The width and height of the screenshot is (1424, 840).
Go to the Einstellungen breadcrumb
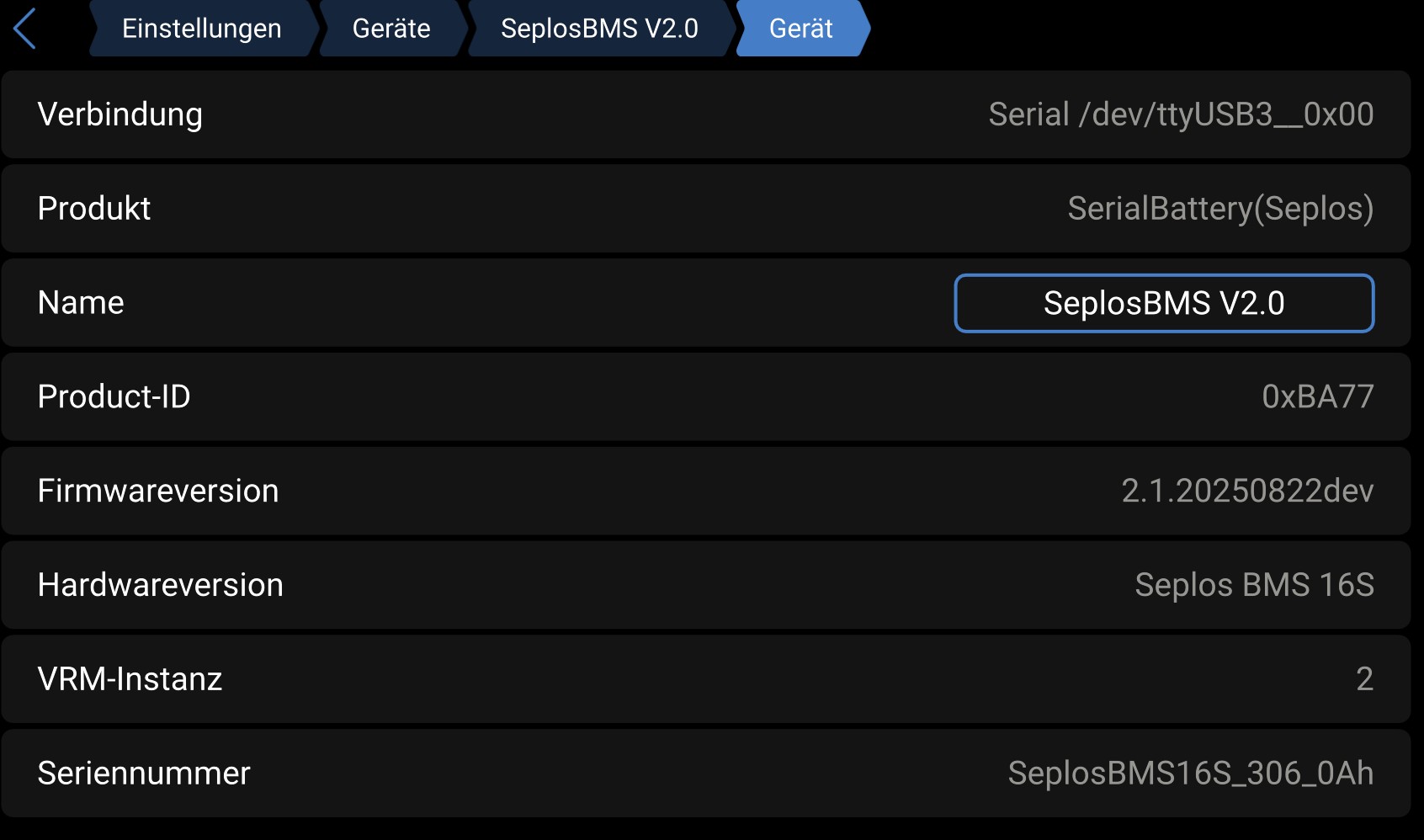click(x=202, y=29)
